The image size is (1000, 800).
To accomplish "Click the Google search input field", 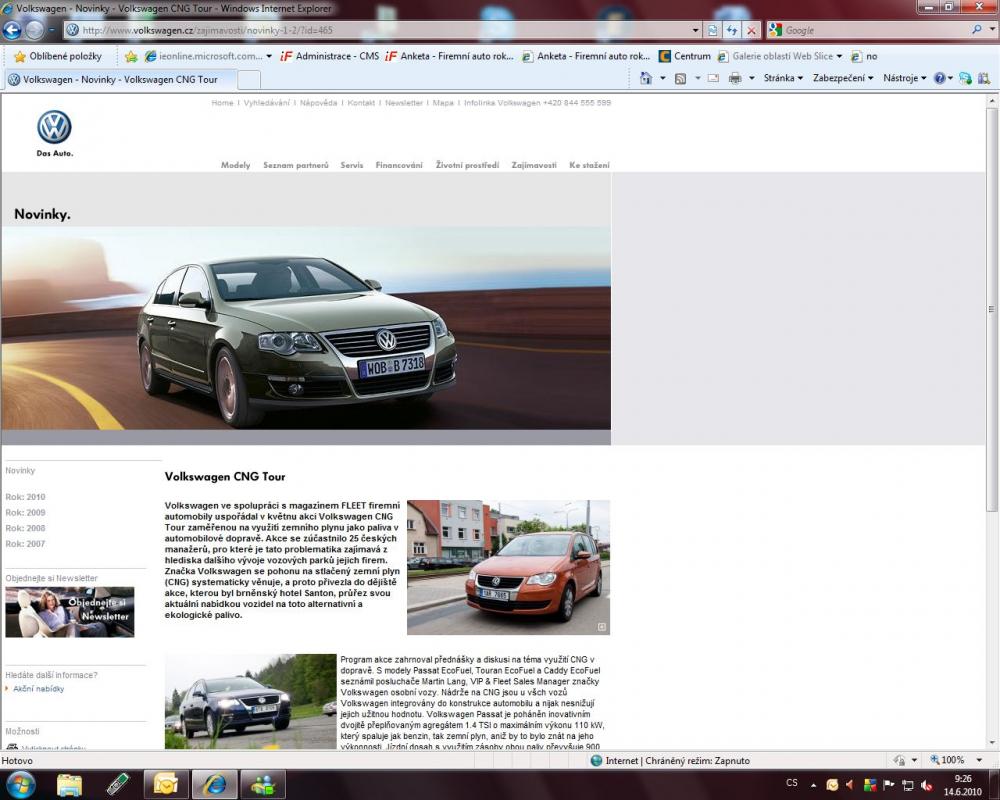I will [x=876, y=30].
